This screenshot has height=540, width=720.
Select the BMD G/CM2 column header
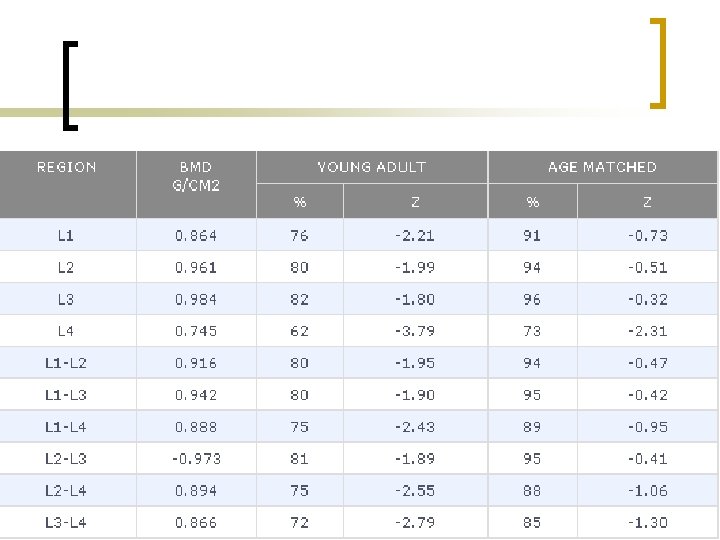[196, 175]
